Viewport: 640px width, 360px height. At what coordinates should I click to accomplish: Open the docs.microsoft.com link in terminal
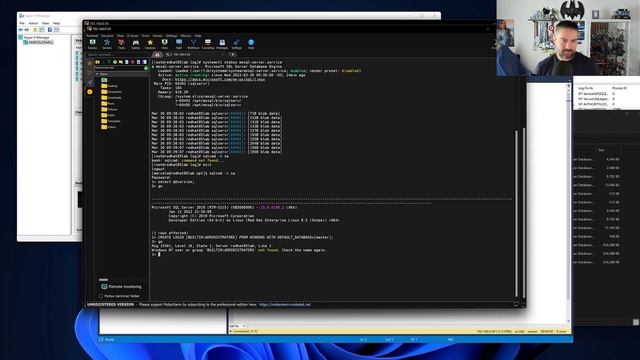[220, 80]
